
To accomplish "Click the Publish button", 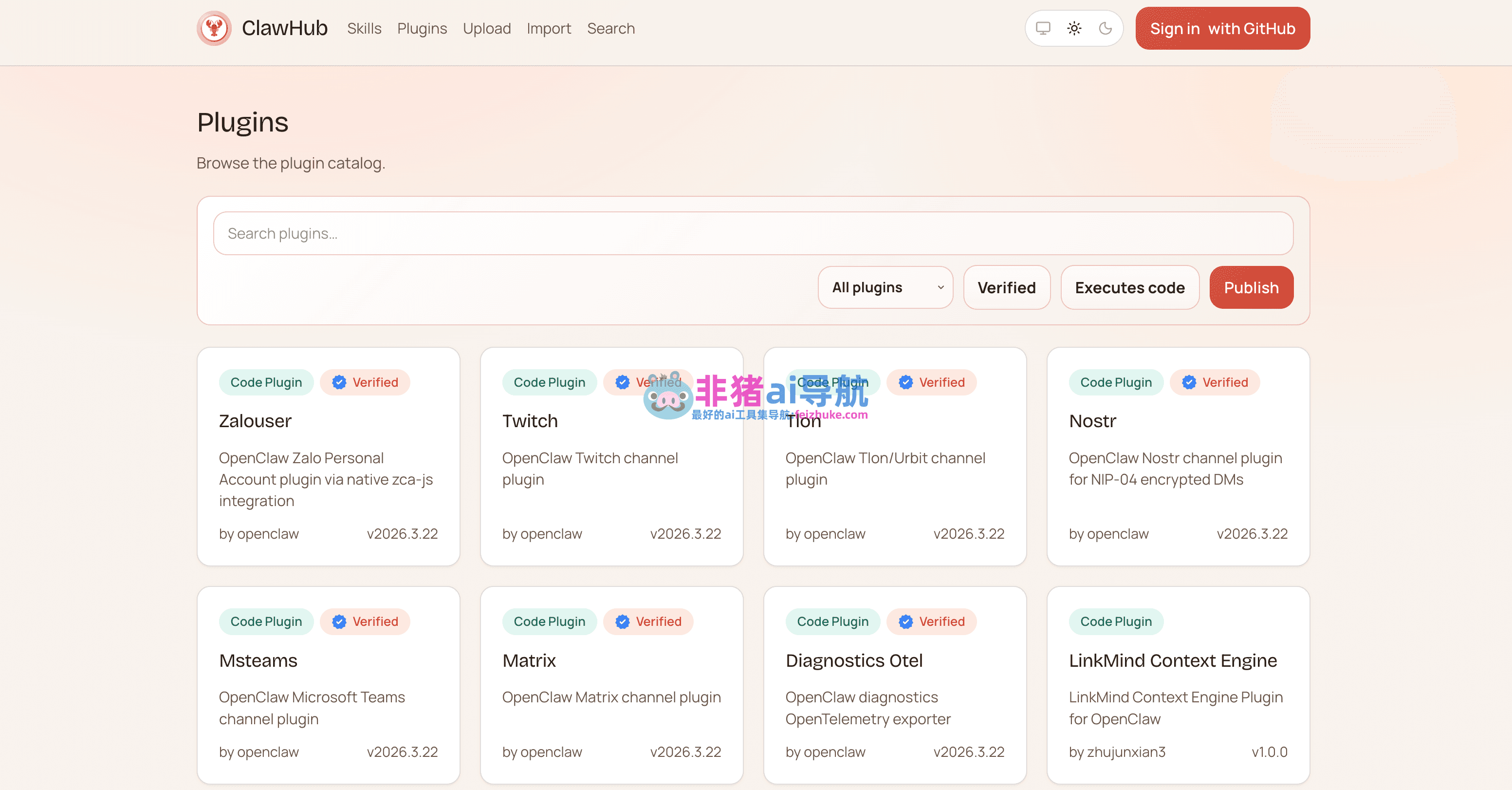I will point(1252,287).
